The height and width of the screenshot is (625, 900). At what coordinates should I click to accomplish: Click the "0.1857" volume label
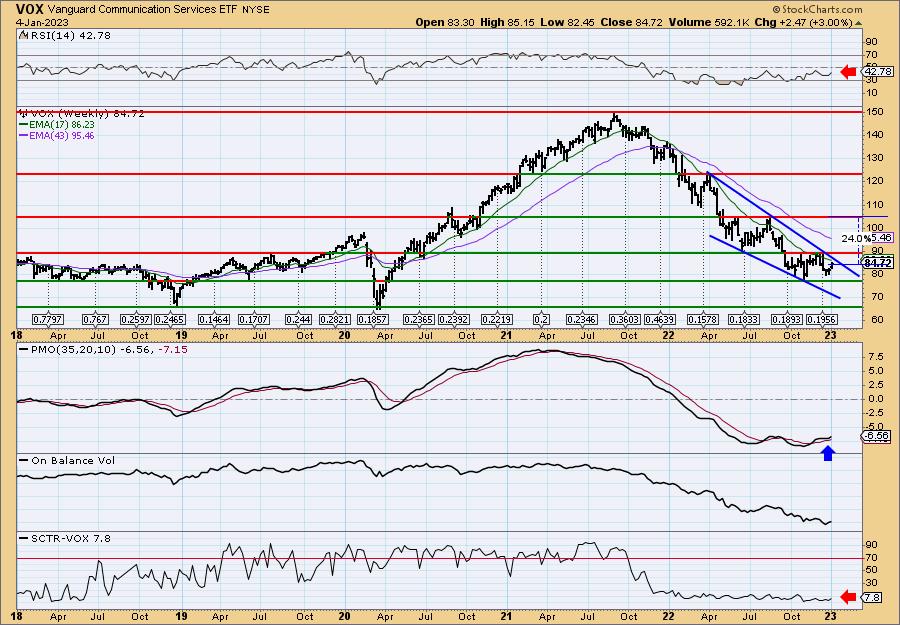click(373, 319)
